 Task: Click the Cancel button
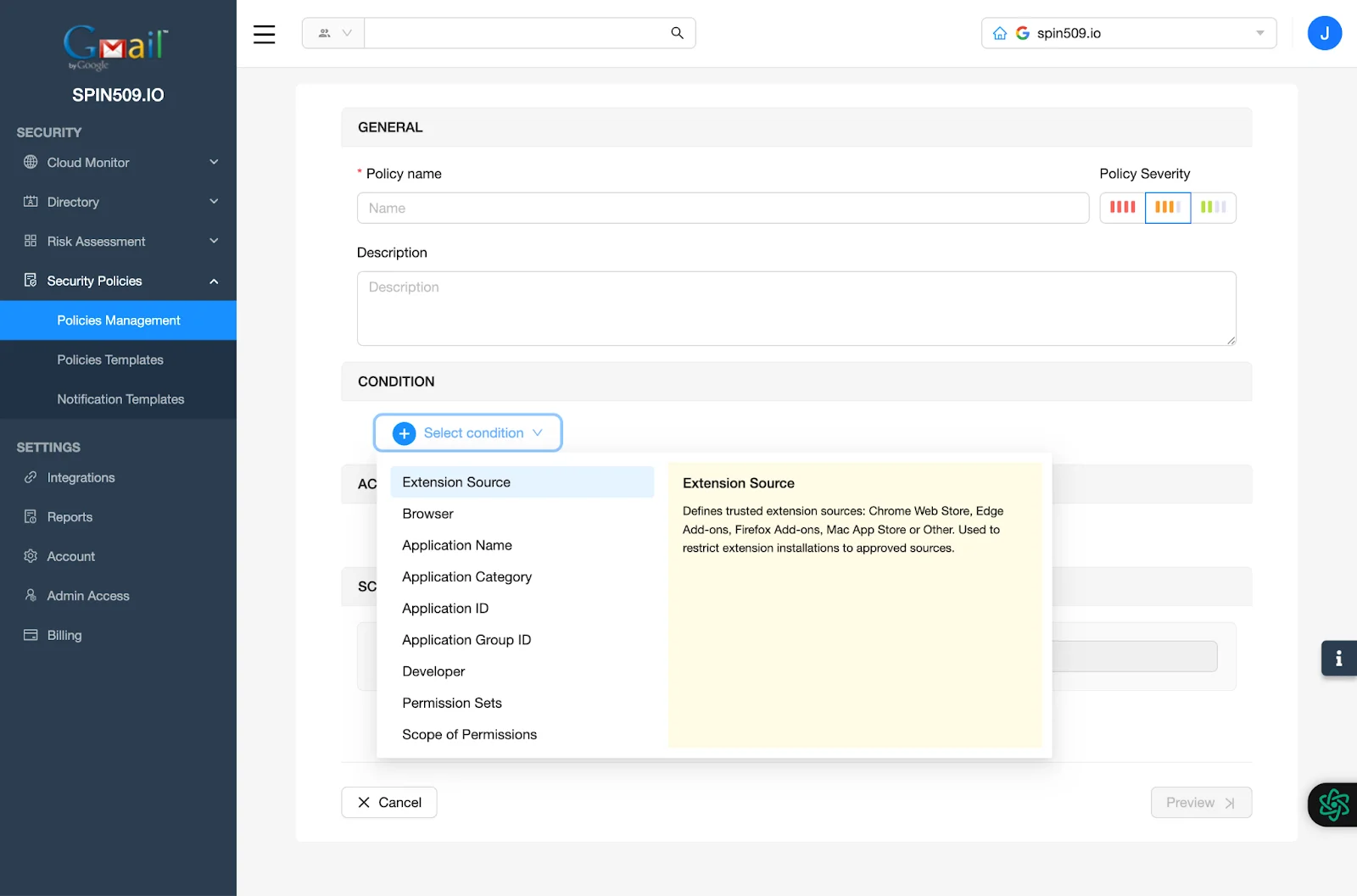click(x=388, y=802)
